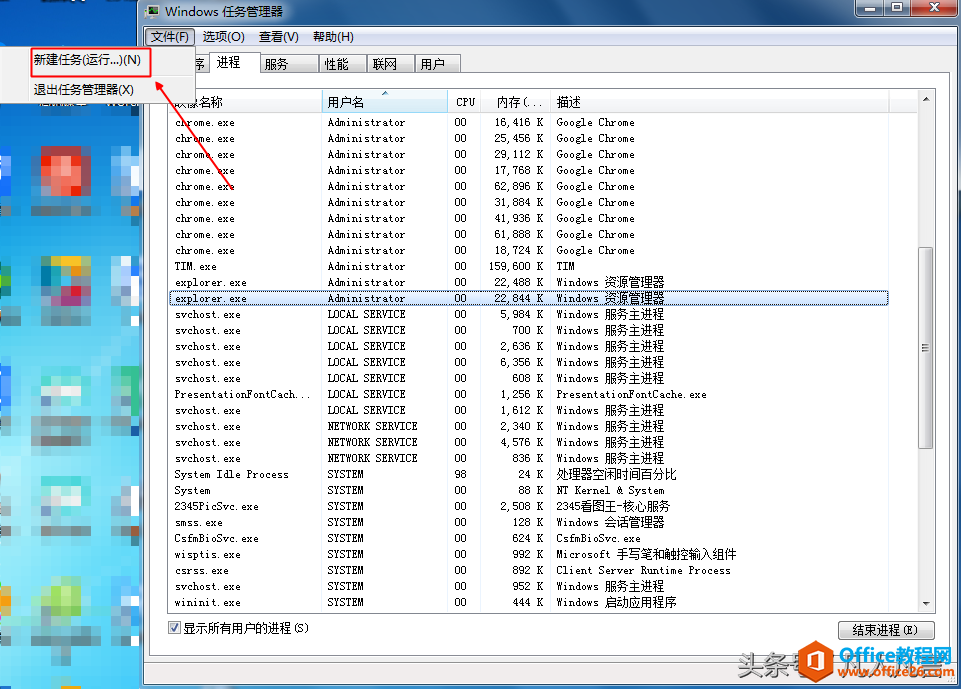Screen dimensions: 961x689
Task: Select the System process row
Action: [x=528, y=490]
